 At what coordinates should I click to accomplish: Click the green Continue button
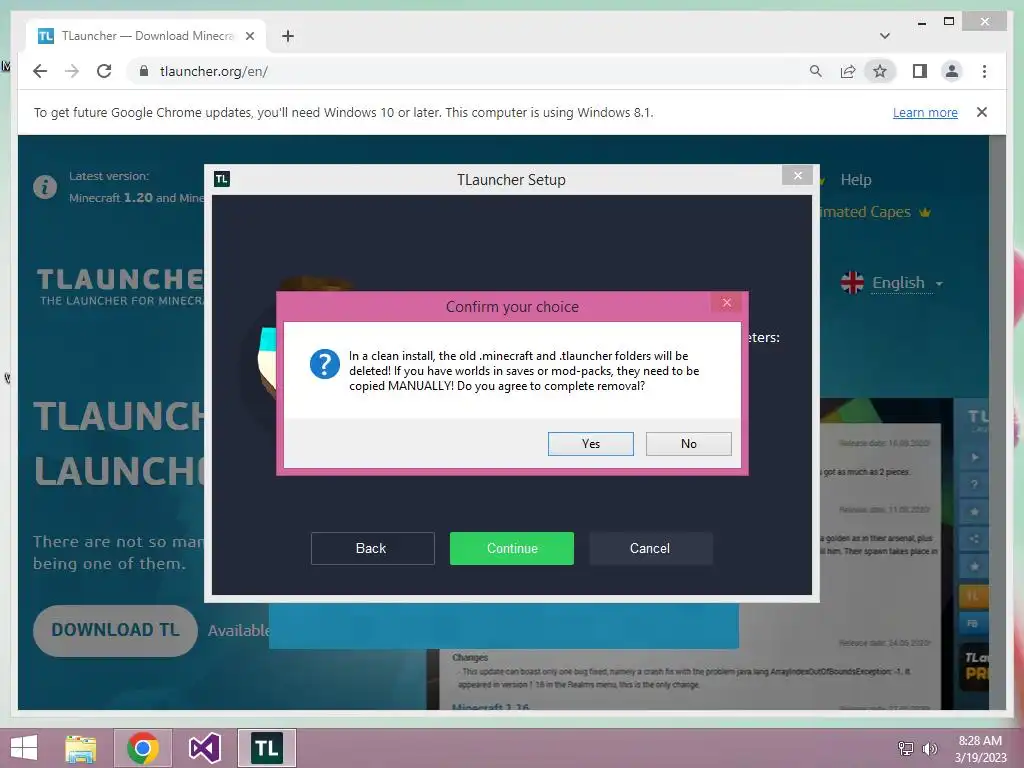tap(511, 548)
